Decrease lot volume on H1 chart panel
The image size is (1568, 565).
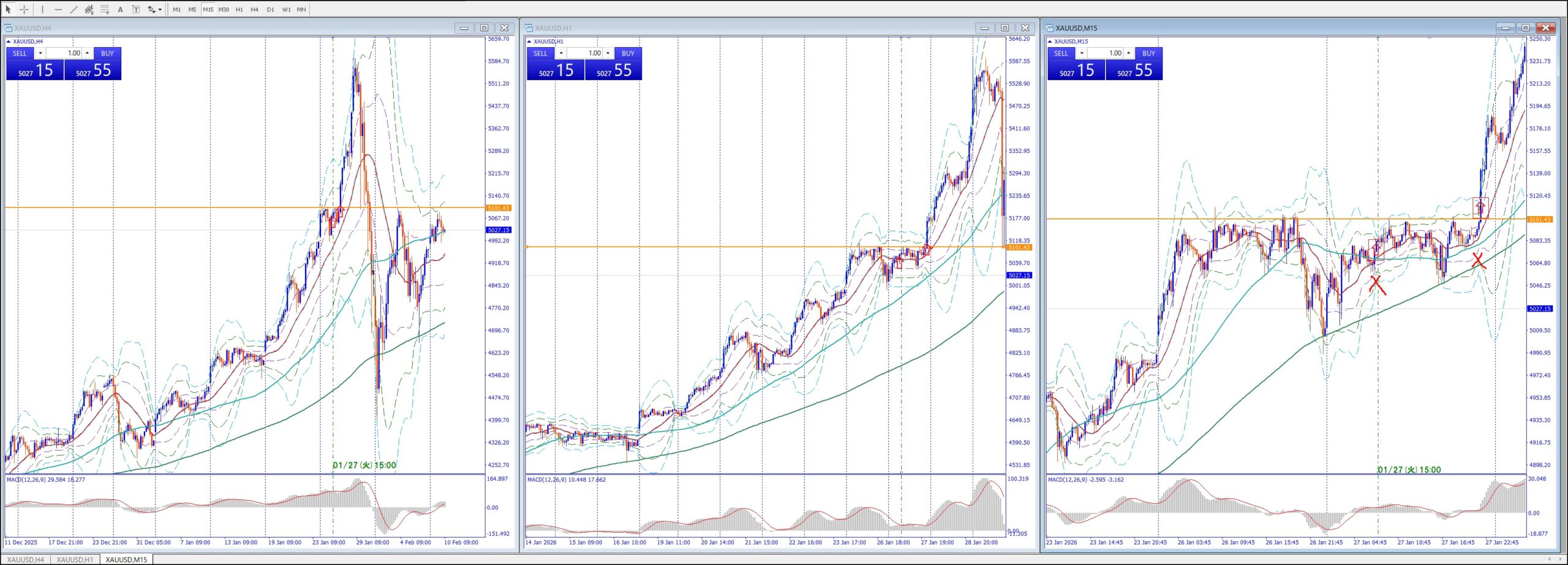[x=561, y=53]
